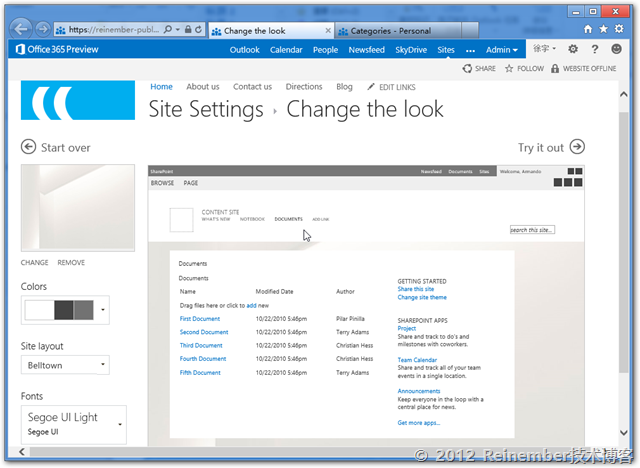Image resolution: width=640 pixels, height=468 pixels.
Task: Open browser Home icon
Action: [x=588, y=29]
